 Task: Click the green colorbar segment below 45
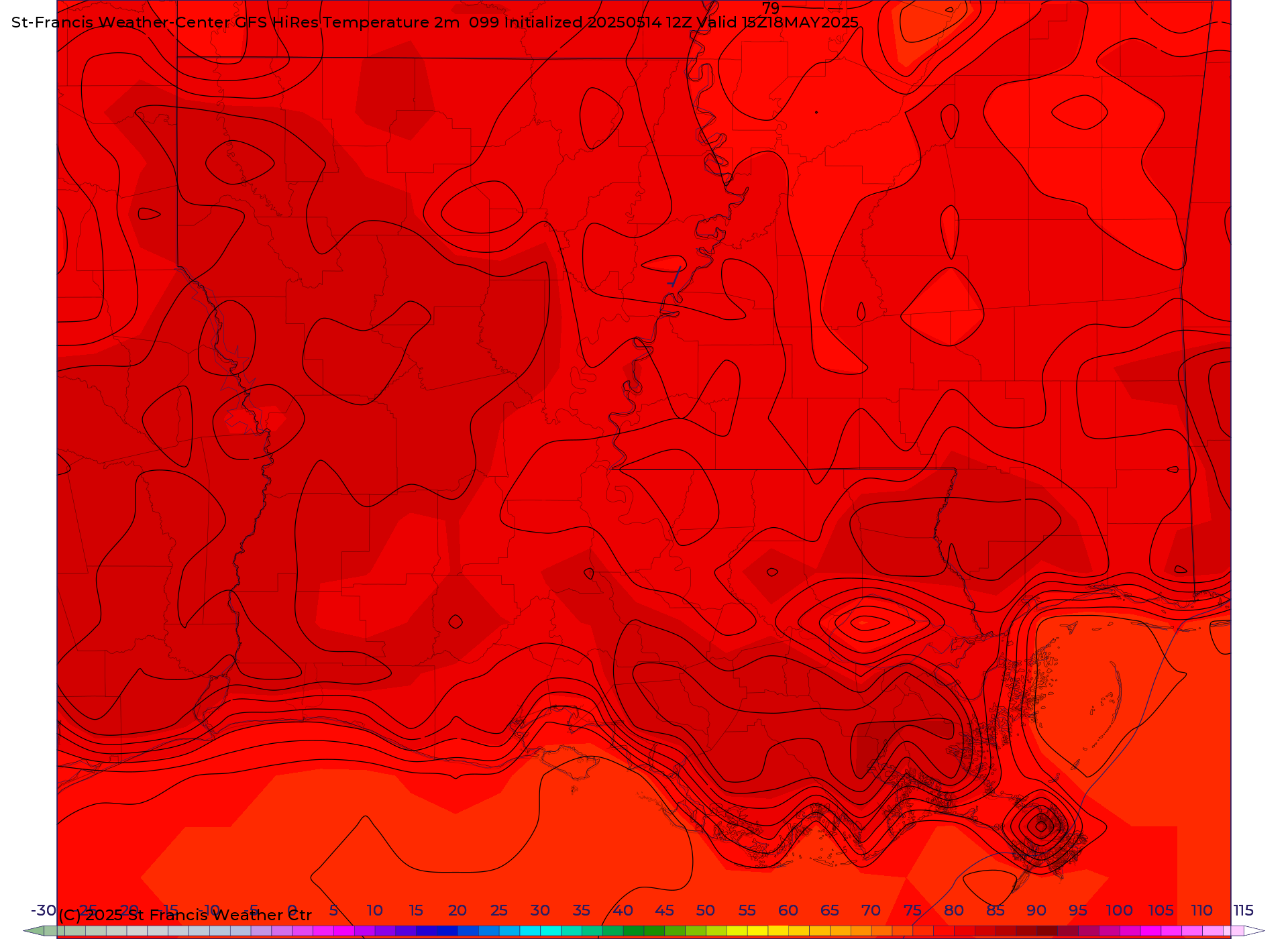[654, 931]
